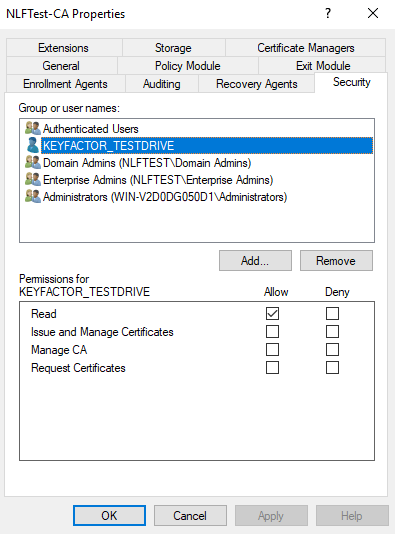Check Deny for Manage CA
The width and height of the screenshot is (395, 534).
pos(332,349)
